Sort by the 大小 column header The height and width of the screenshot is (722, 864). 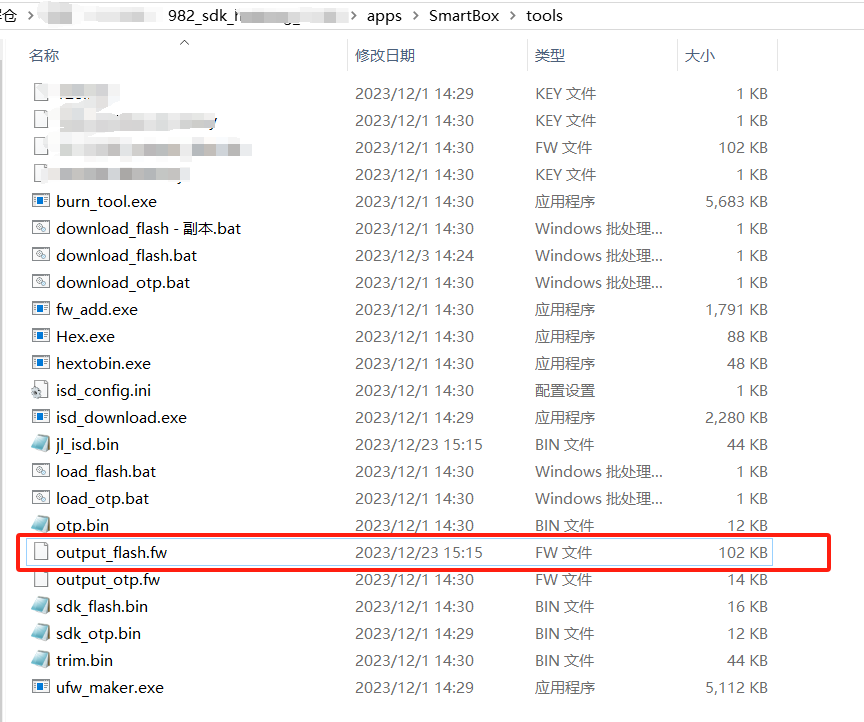700,55
